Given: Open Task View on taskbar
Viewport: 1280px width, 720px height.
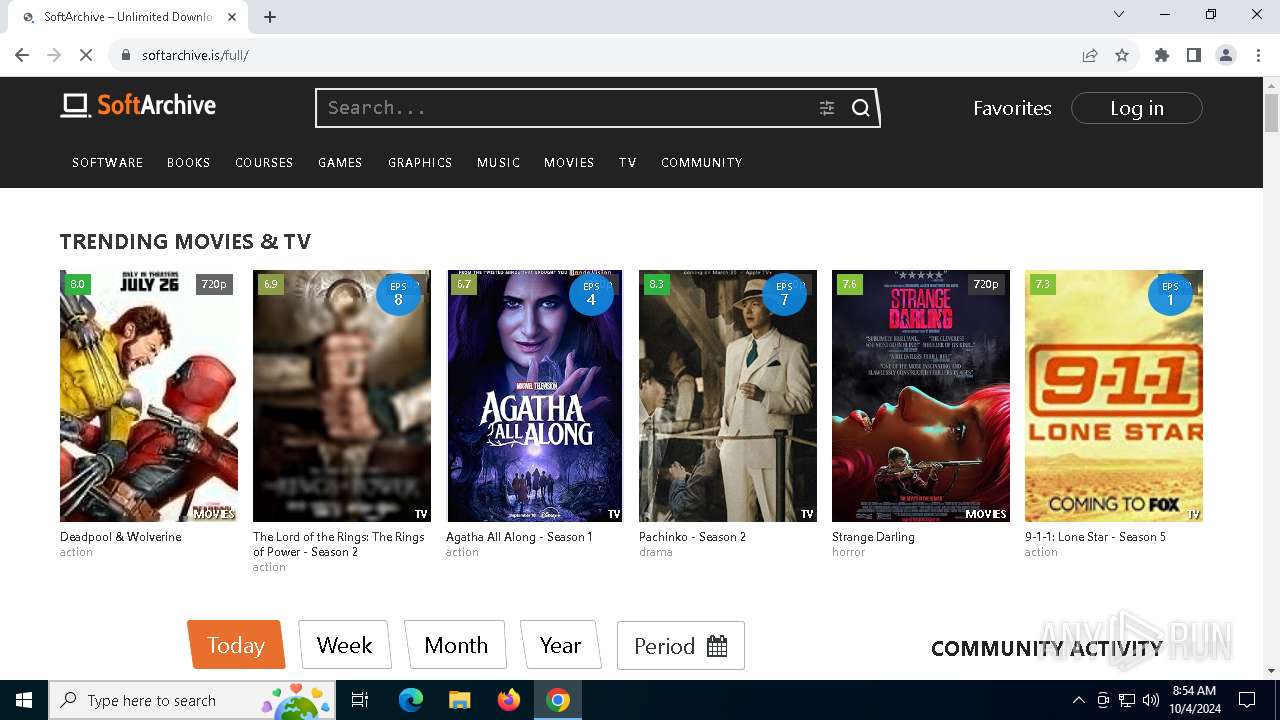Looking at the screenshot, I should click(360, 700).
